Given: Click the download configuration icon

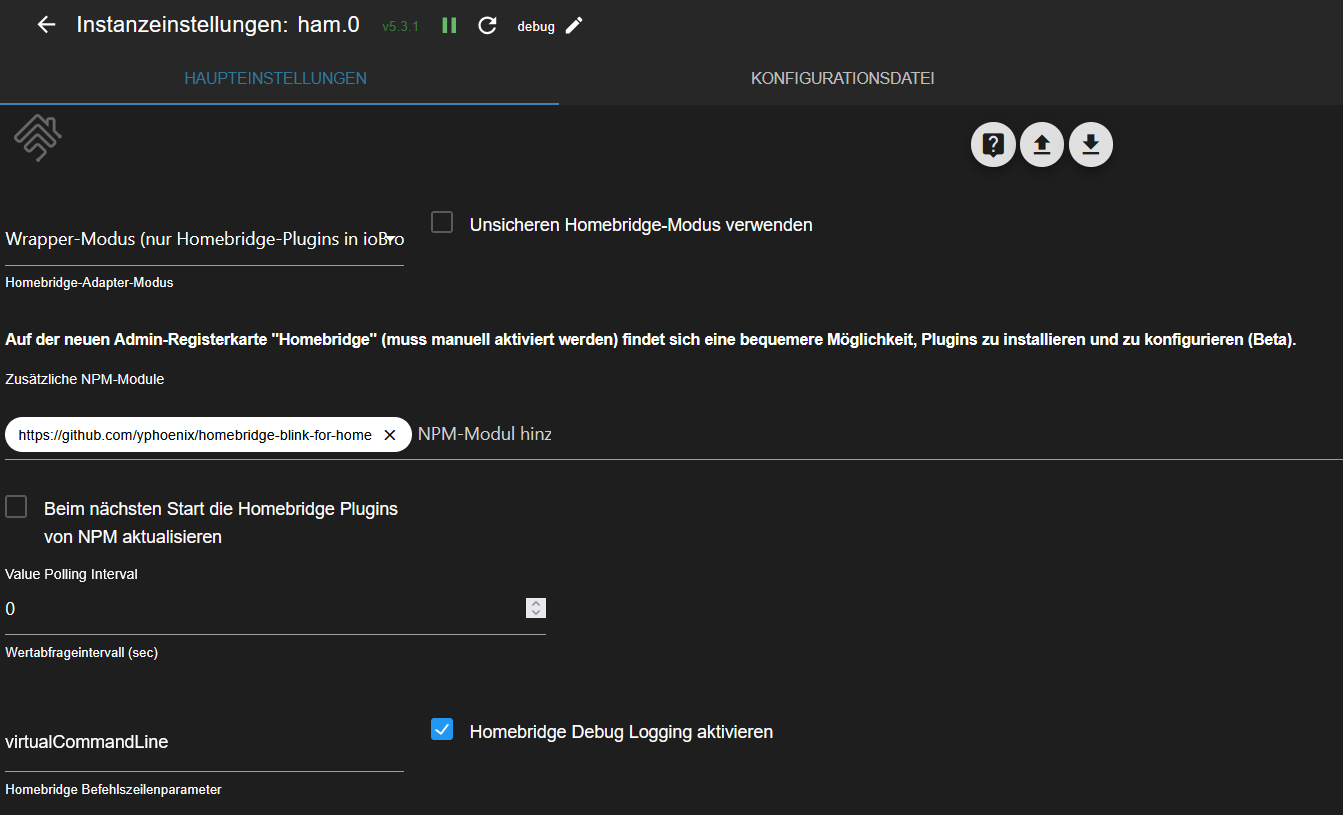Looking at the screenshot, I should [x=1091, y=145].
